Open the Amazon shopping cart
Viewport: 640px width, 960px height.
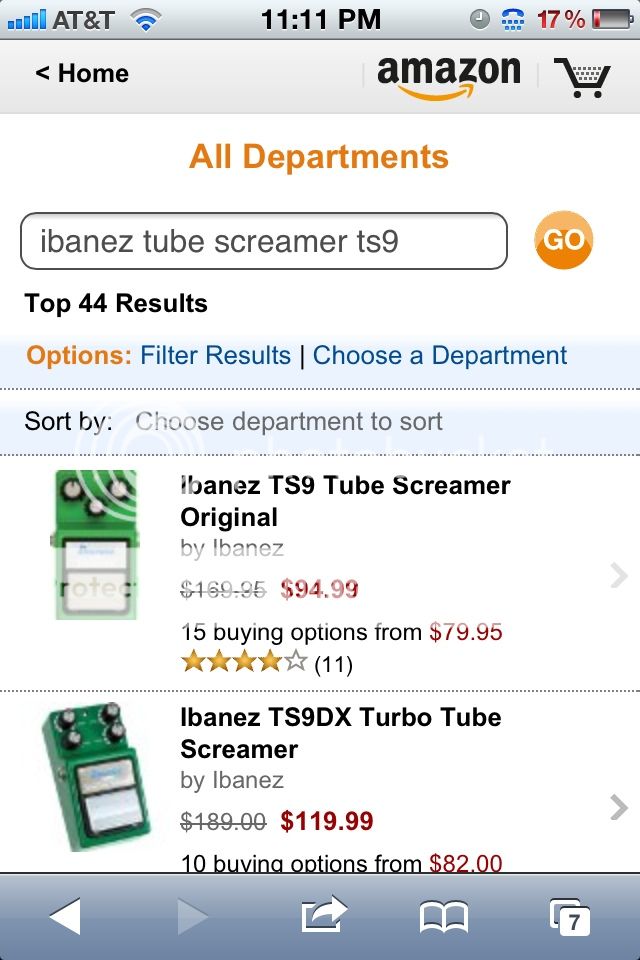(x=582, y=76)
